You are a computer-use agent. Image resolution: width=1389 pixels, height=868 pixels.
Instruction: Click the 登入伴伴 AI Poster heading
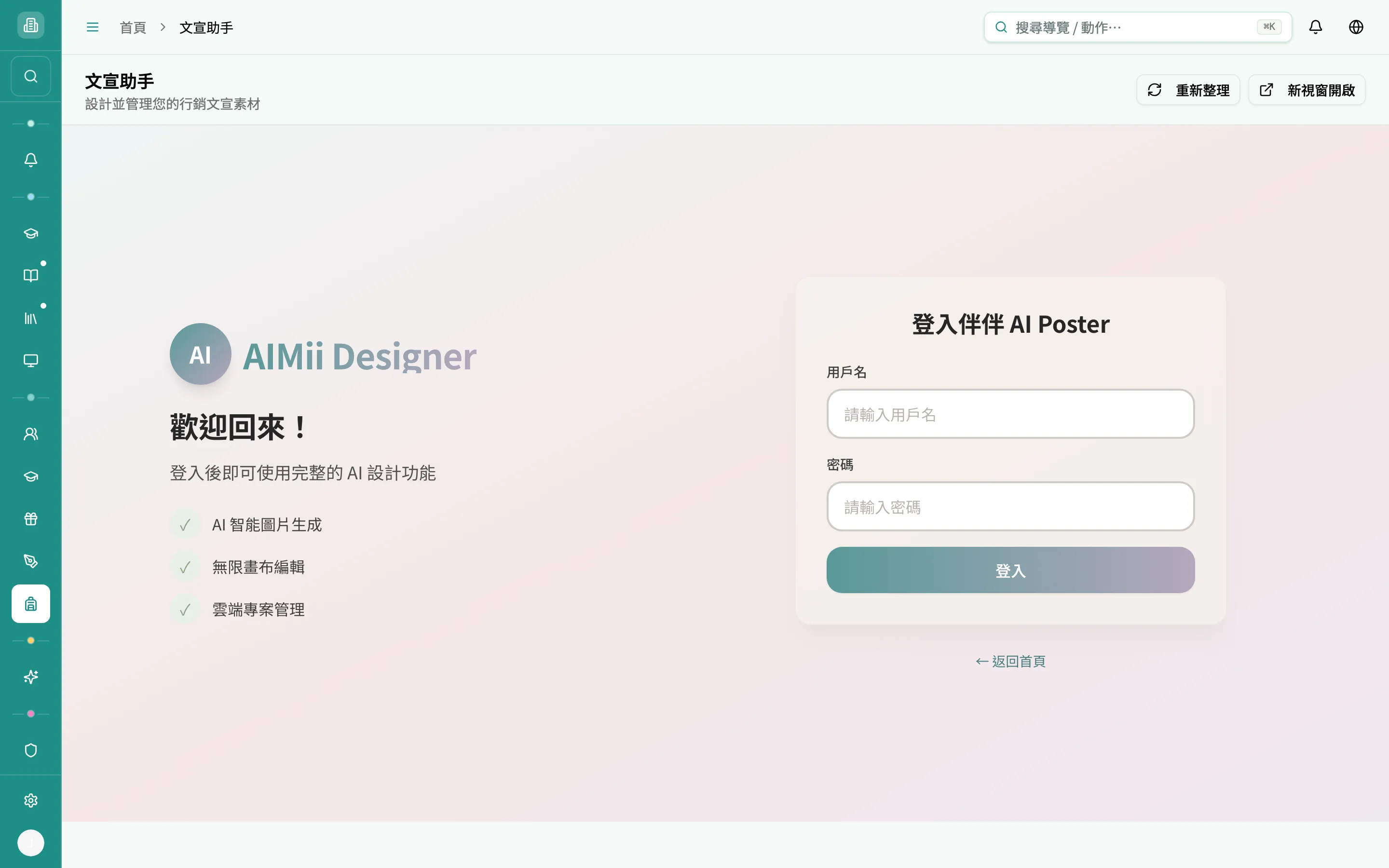(1010, 325)
